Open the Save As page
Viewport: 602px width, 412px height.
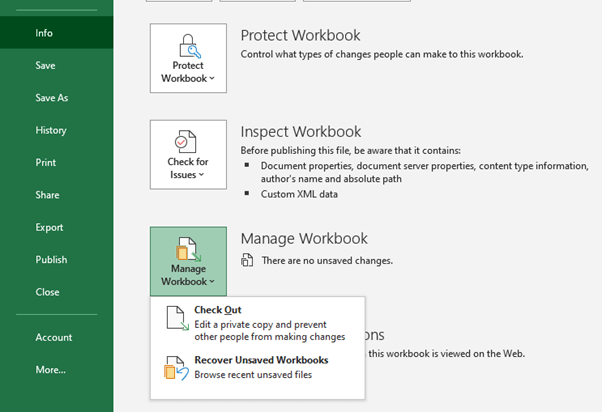pos(52,98)
